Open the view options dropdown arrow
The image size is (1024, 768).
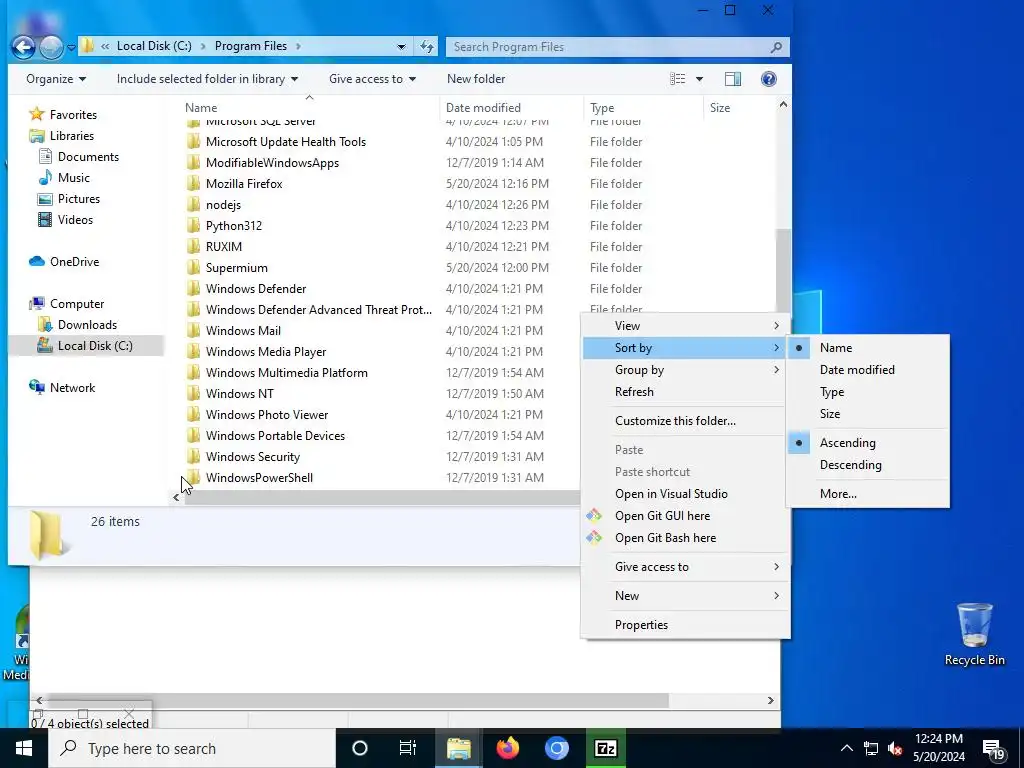point(699,79)
